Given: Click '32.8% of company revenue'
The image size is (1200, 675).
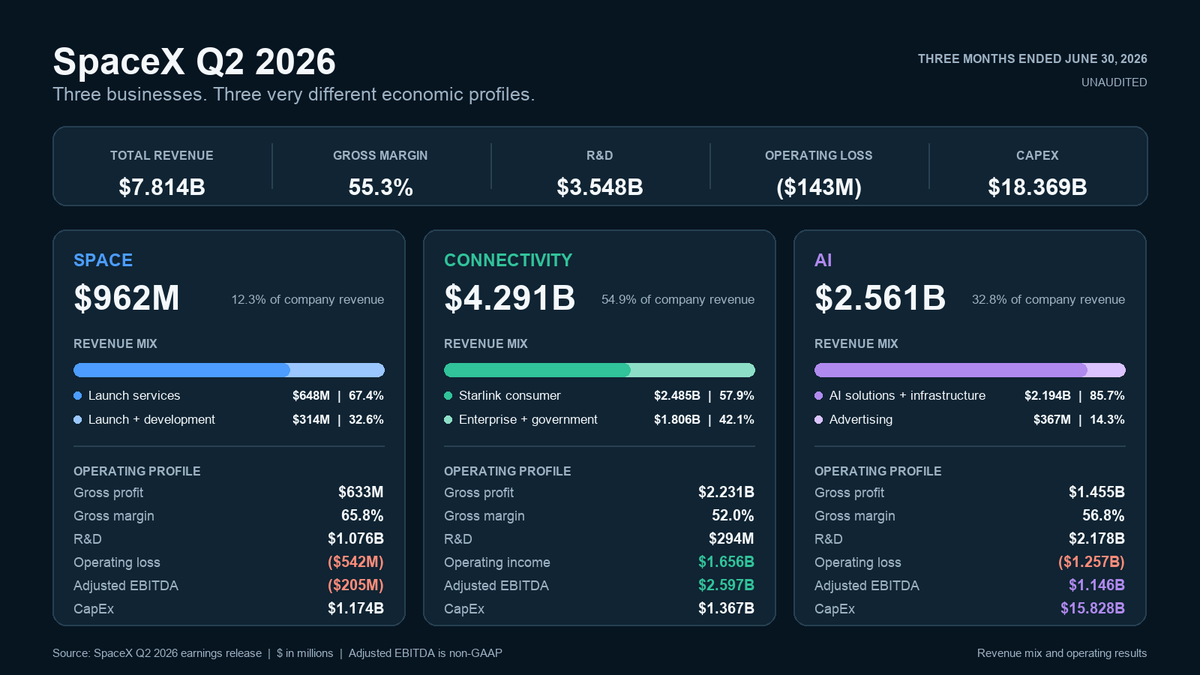Looking at the screenshot, I should coord(1048,300).
